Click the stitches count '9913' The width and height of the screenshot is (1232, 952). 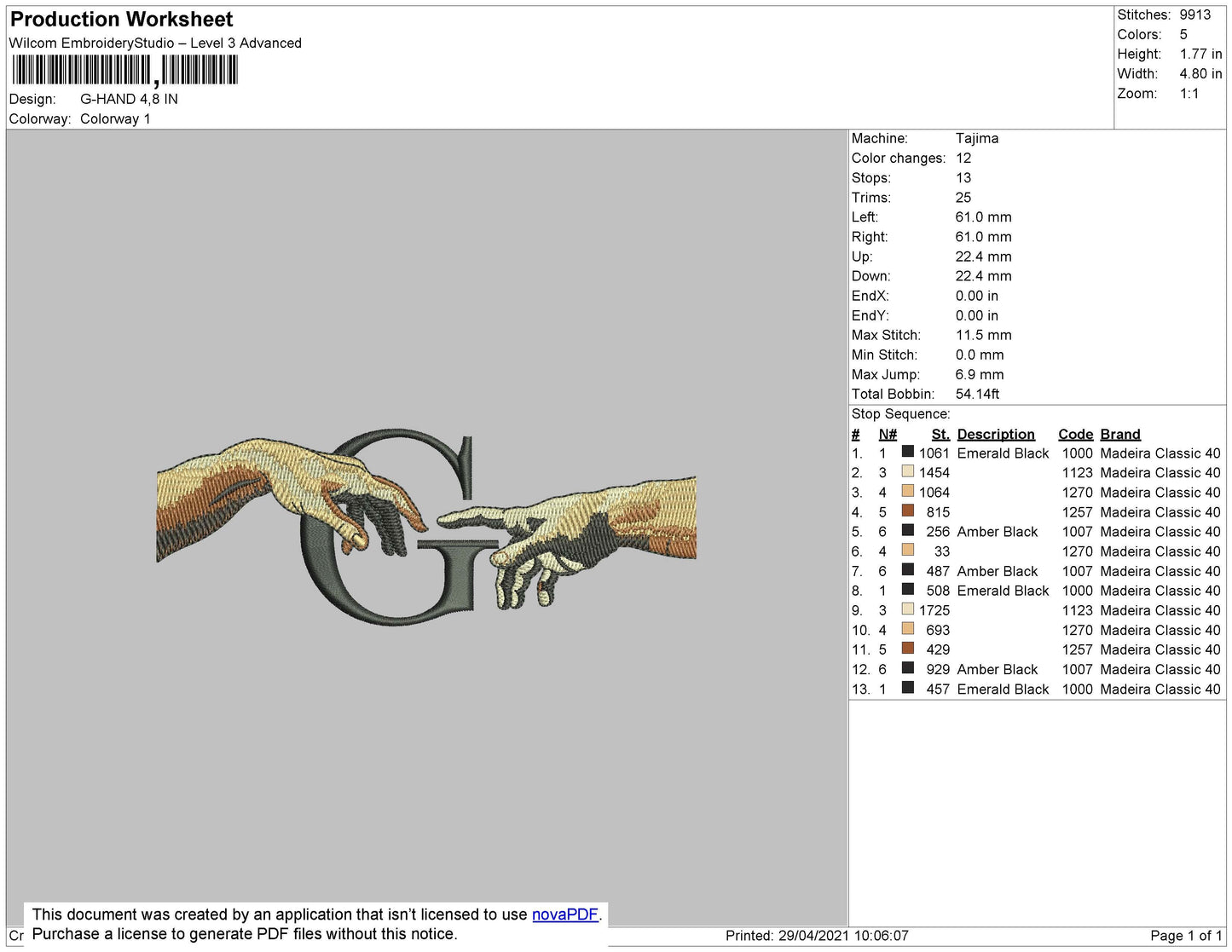(1195, 14)
